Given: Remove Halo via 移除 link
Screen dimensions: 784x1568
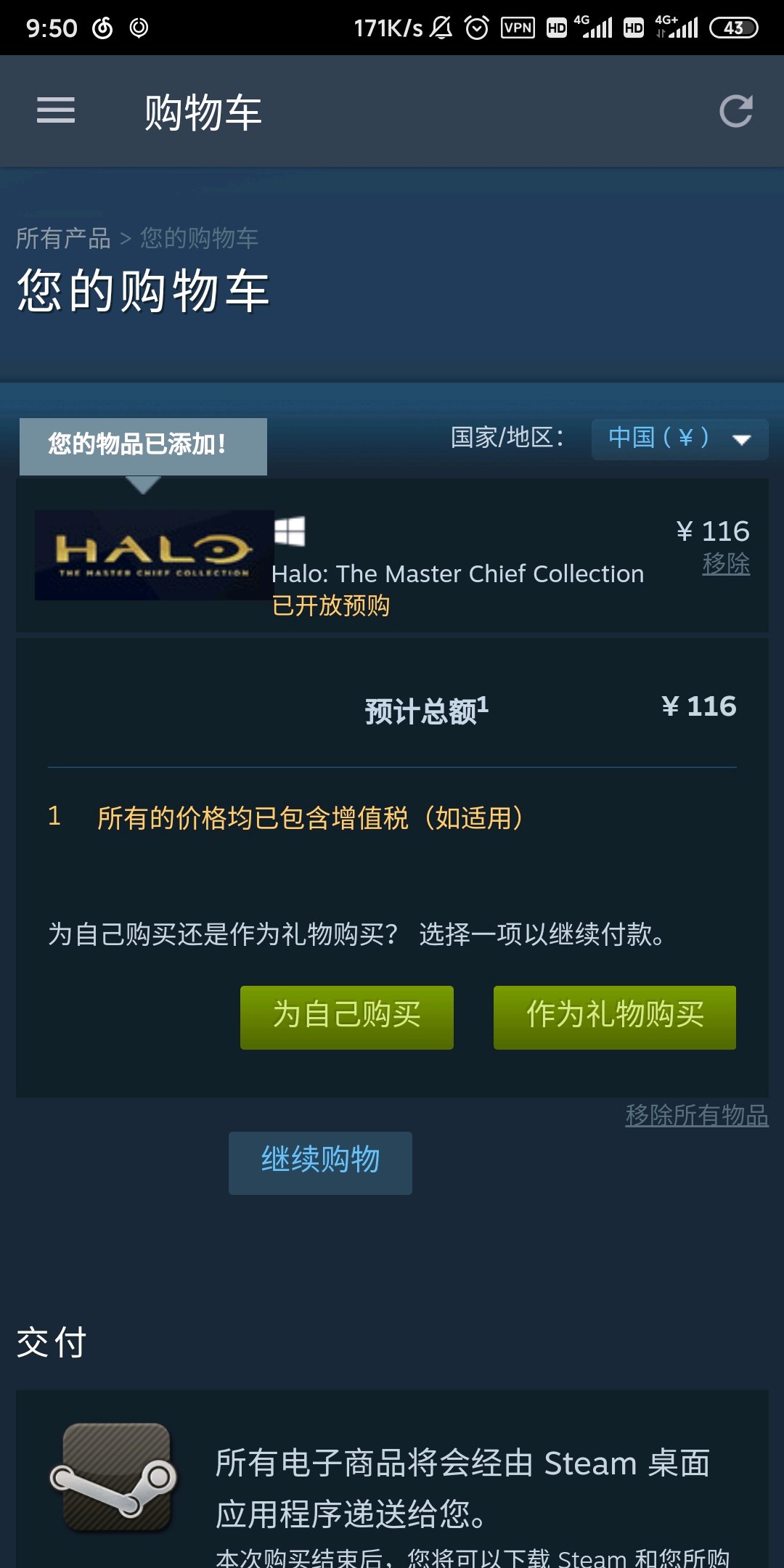Looking at the screenshot, I should pos(726,563).
